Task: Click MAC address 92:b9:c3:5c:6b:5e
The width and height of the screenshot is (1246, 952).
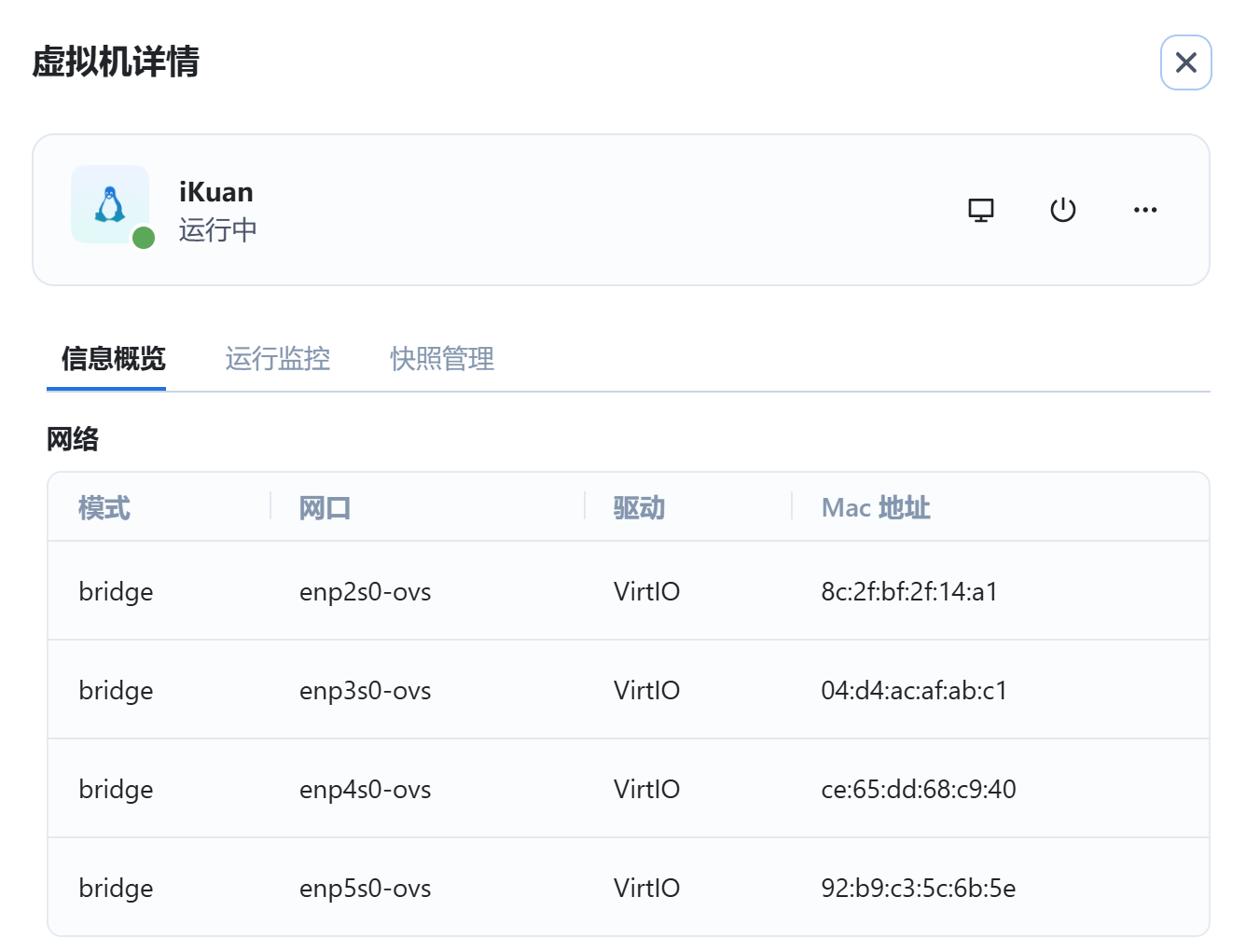Action: click(919, 889)
